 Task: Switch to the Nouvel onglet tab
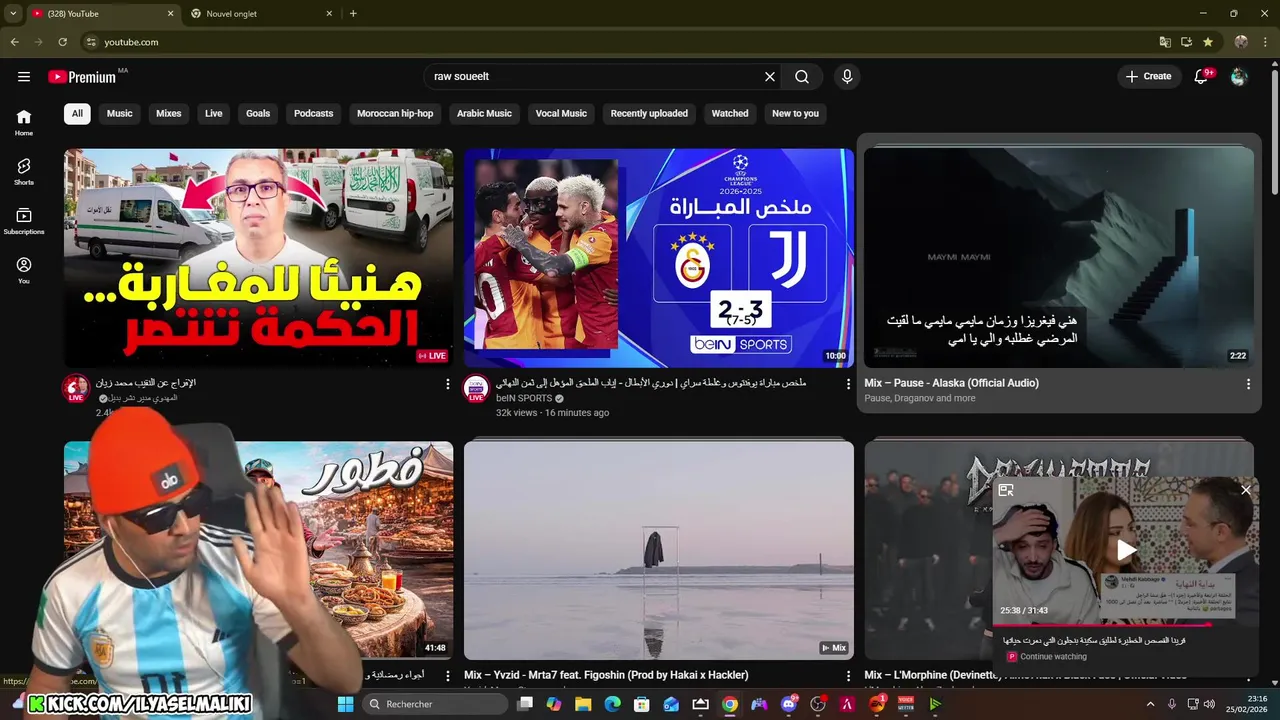[261, 13]
